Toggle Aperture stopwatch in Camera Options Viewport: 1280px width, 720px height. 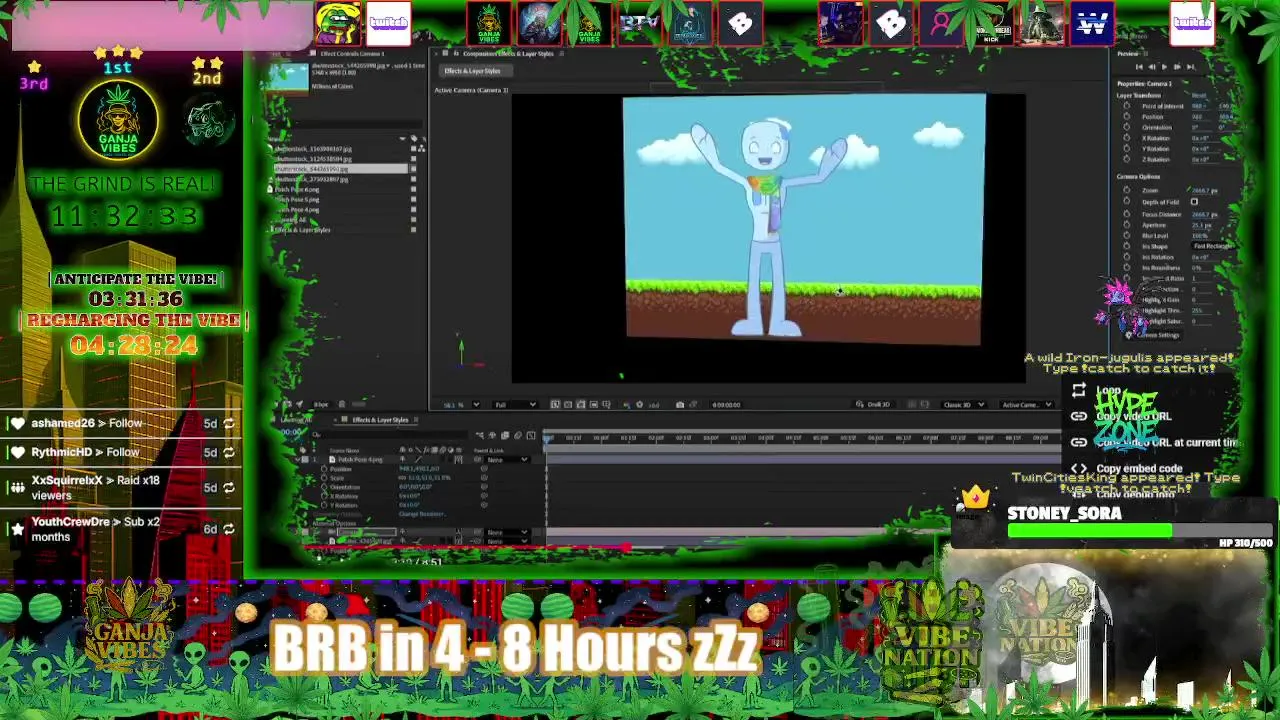coord(1127,225)
